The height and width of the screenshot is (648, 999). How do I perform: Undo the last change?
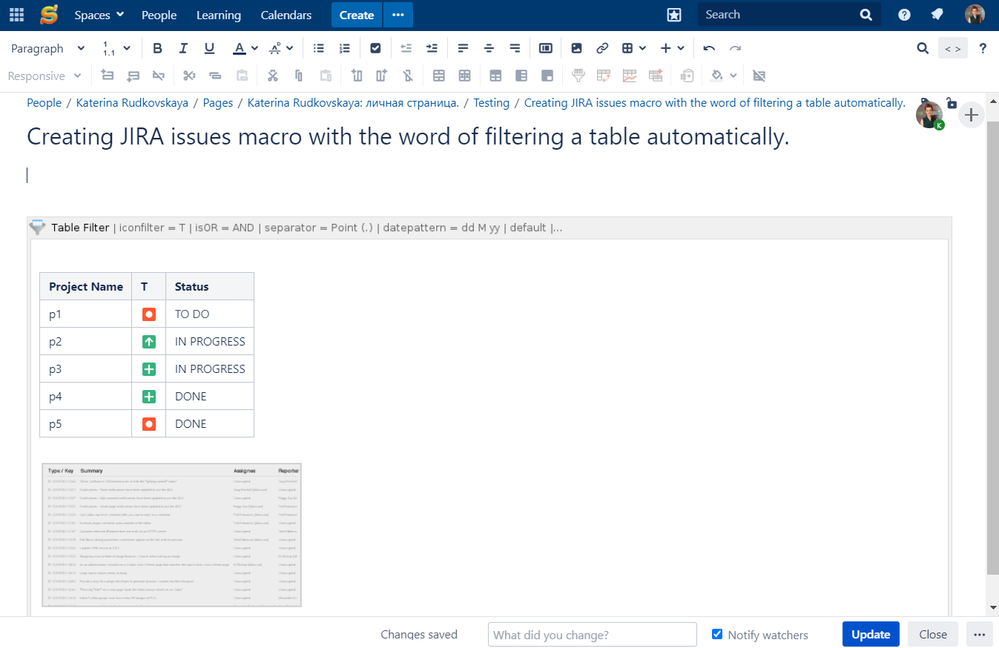[x=709, y=48]
